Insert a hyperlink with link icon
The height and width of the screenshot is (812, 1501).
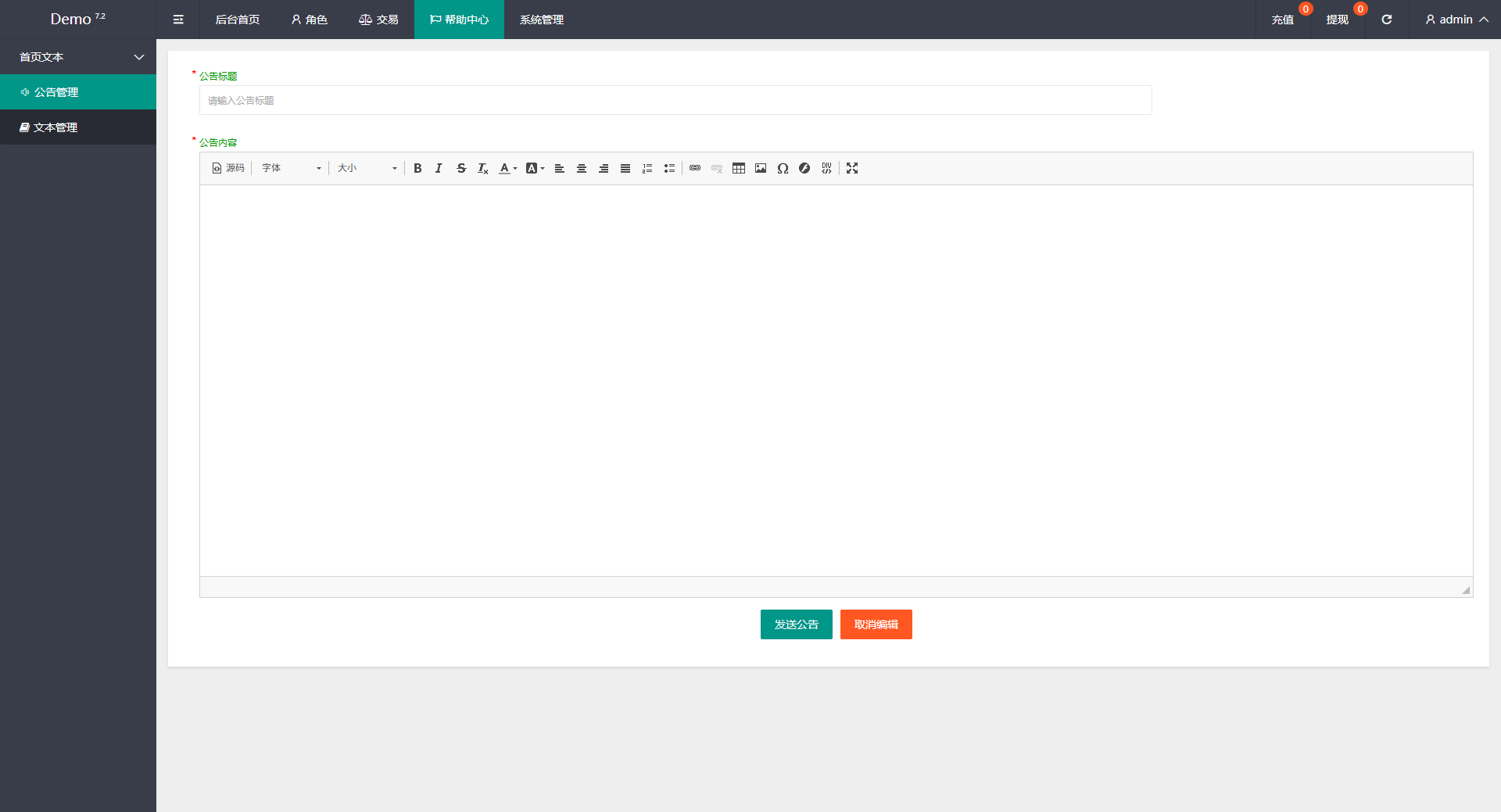(695, 168)
